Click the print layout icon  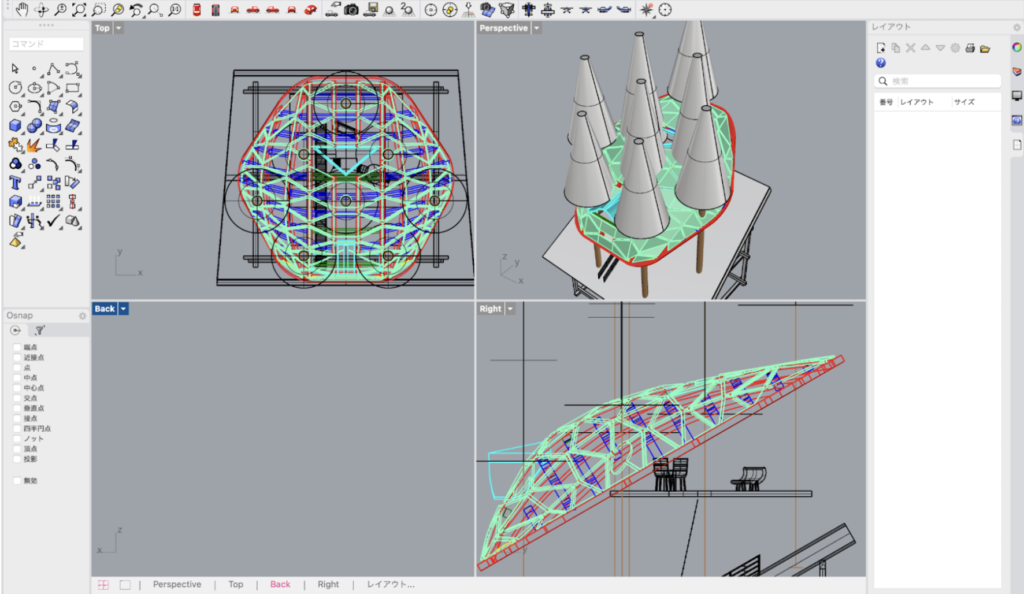970,48
